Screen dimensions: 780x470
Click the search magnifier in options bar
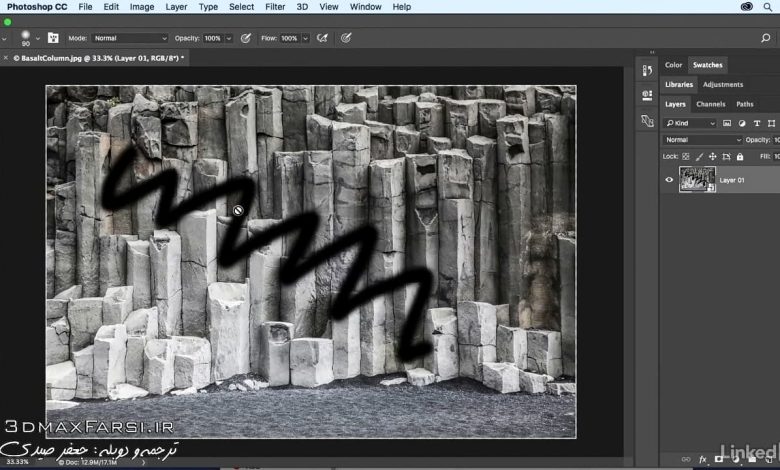pyautogui.click(x=766, y=38)
